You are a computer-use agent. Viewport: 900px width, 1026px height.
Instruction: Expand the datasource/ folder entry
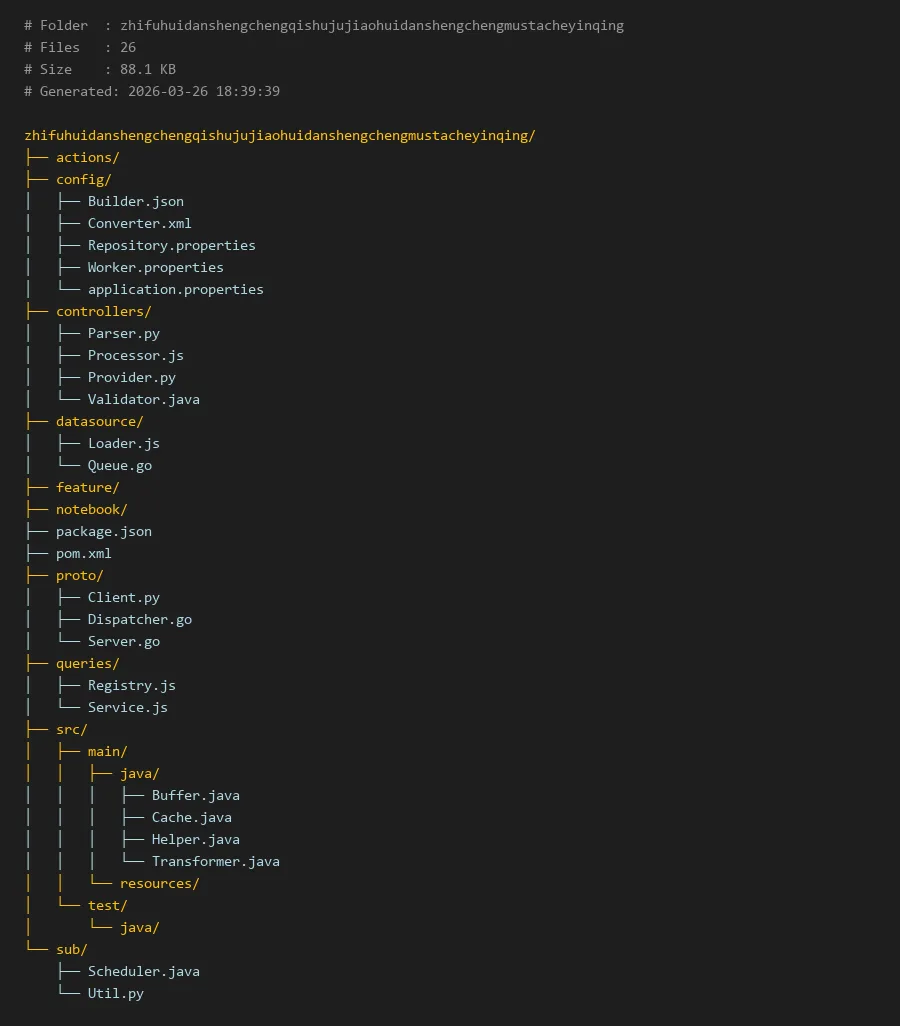[x=99, y=421]
